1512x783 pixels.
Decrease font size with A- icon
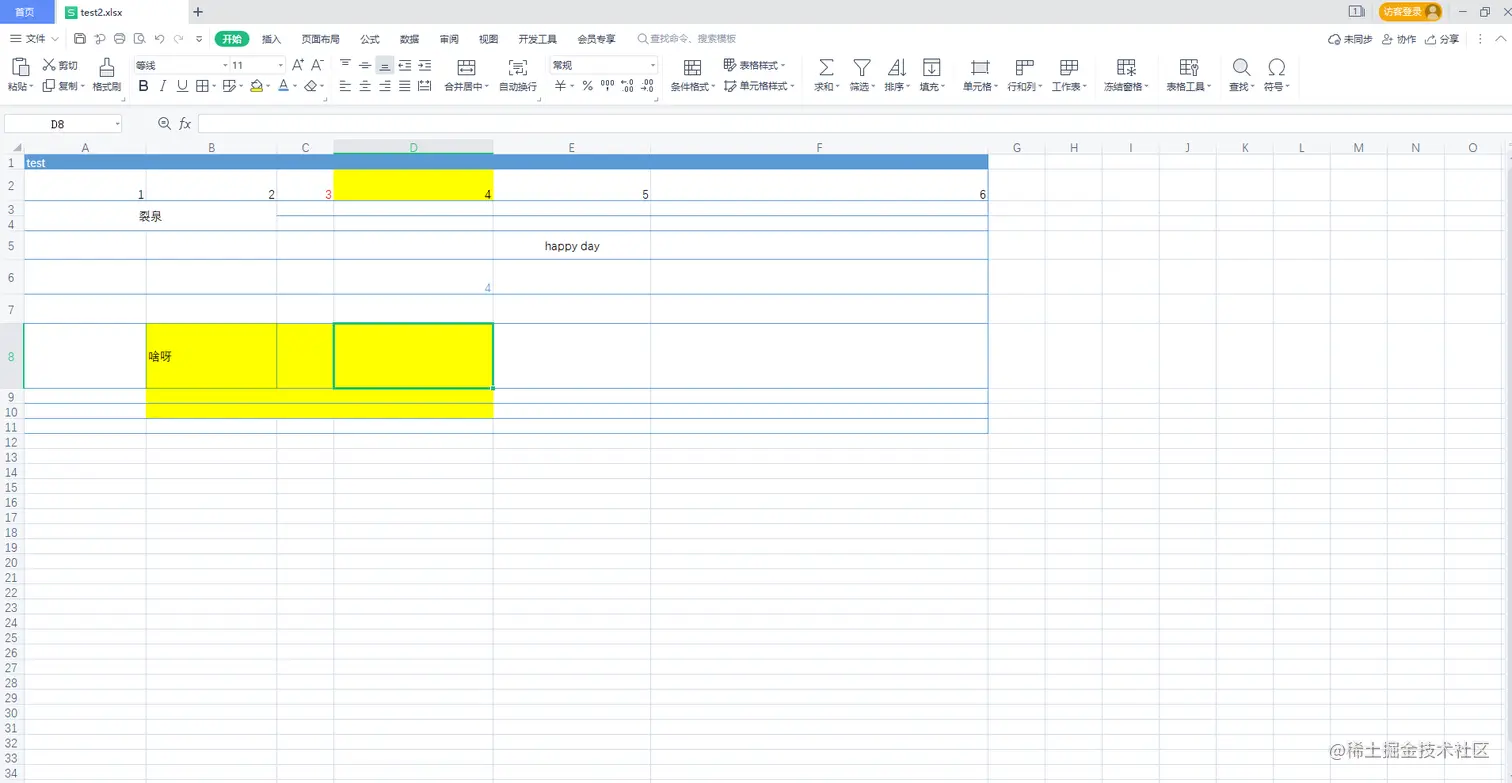317,65
